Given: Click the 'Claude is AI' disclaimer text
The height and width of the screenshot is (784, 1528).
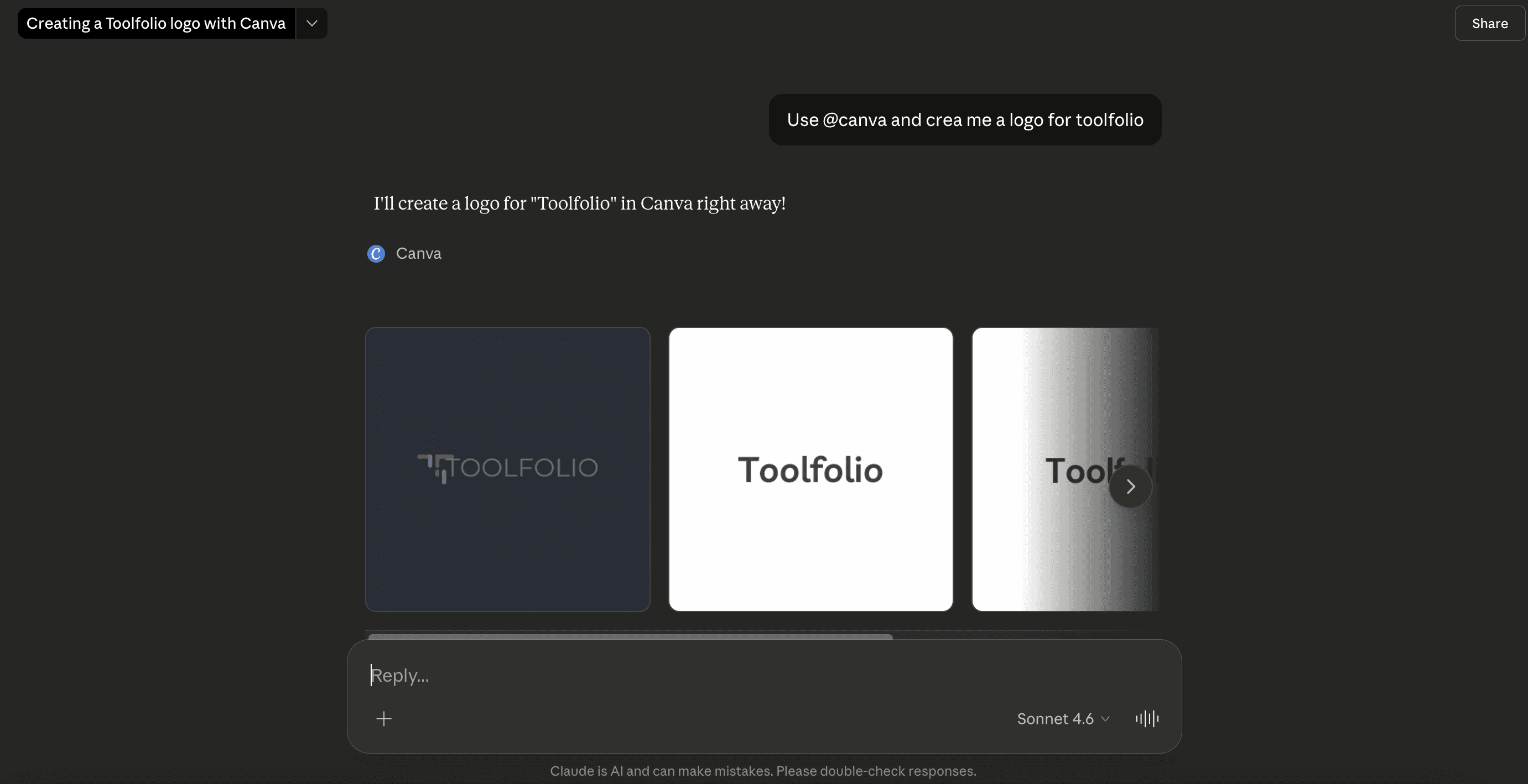Looking at the screenshot, I should (763, 771).
